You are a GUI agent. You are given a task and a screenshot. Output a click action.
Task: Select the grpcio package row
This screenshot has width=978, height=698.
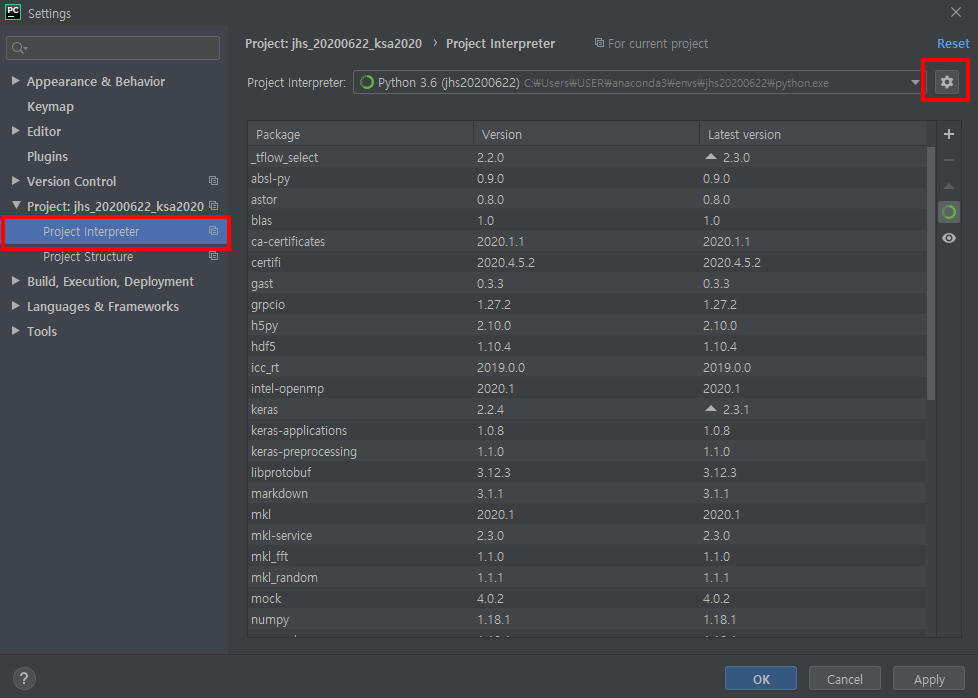click(x=587, y=304)
